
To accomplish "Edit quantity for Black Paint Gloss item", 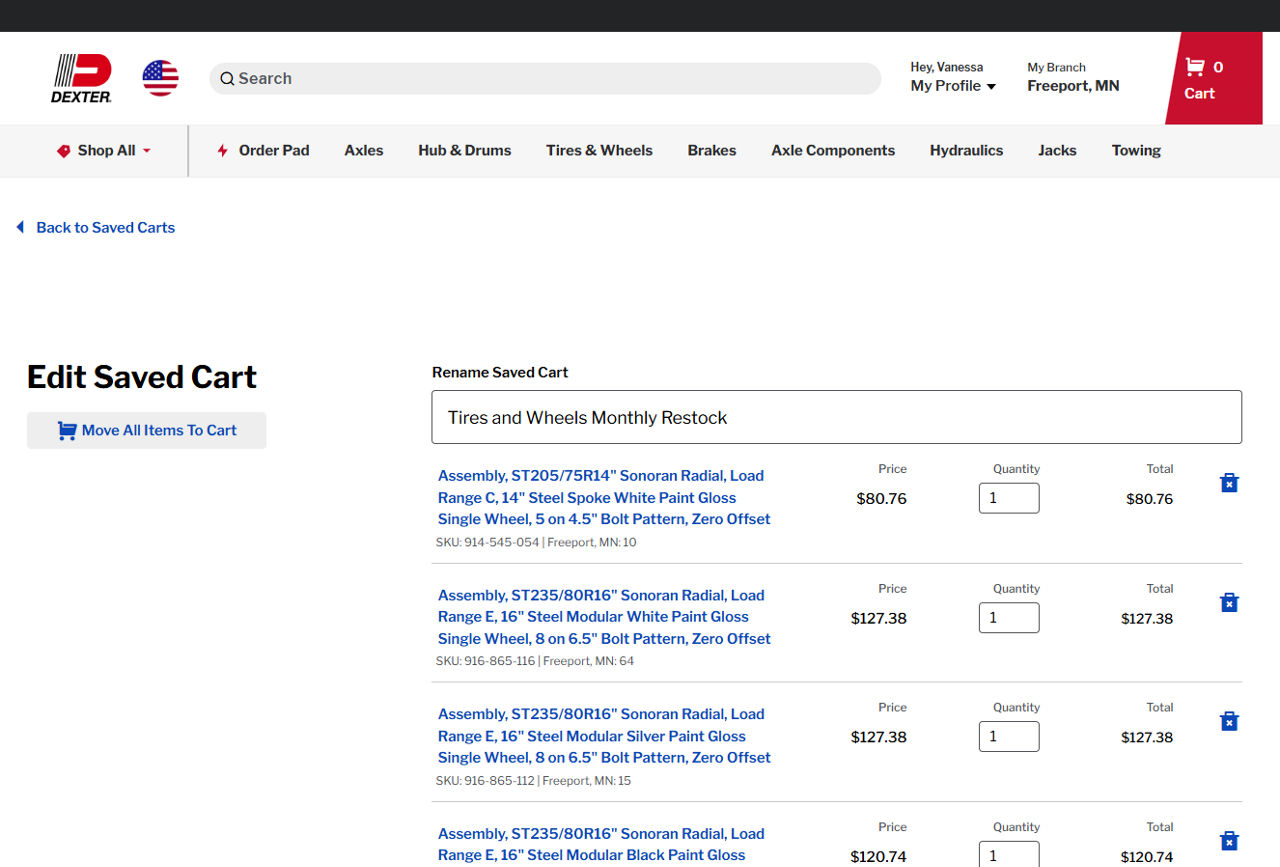I will [1009, 854].
